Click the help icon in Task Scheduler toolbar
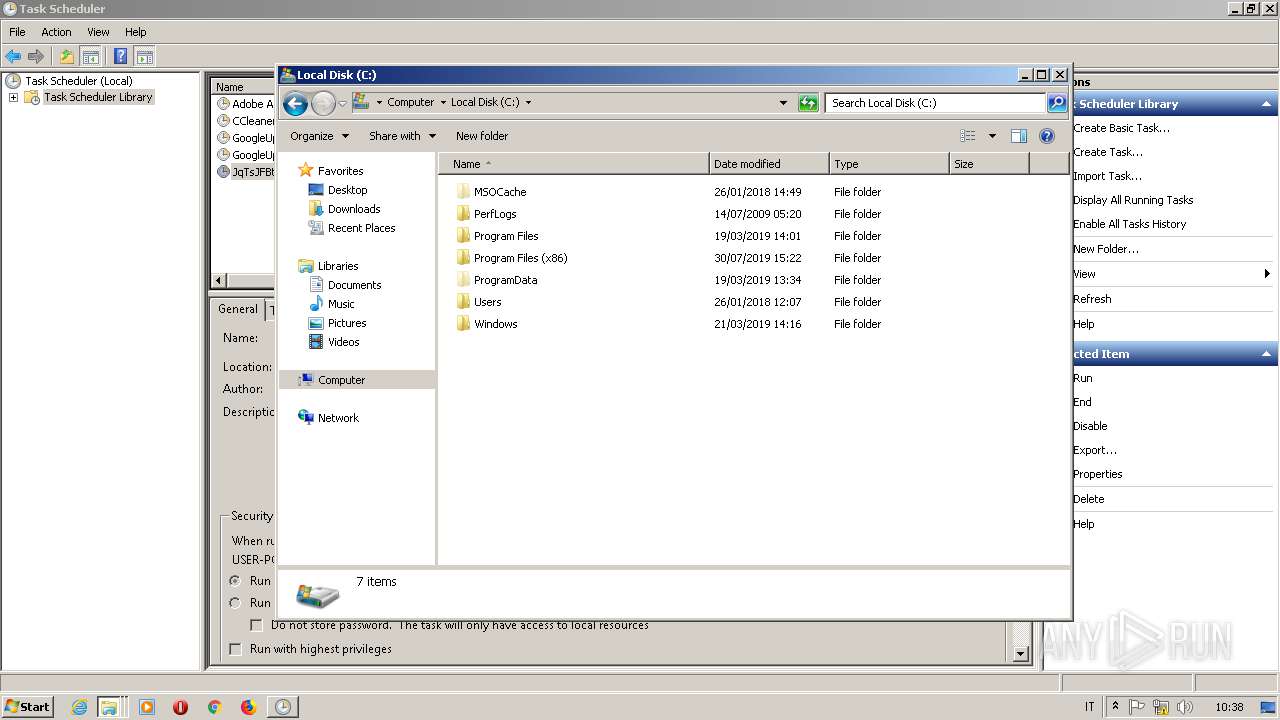 [120, 57]
